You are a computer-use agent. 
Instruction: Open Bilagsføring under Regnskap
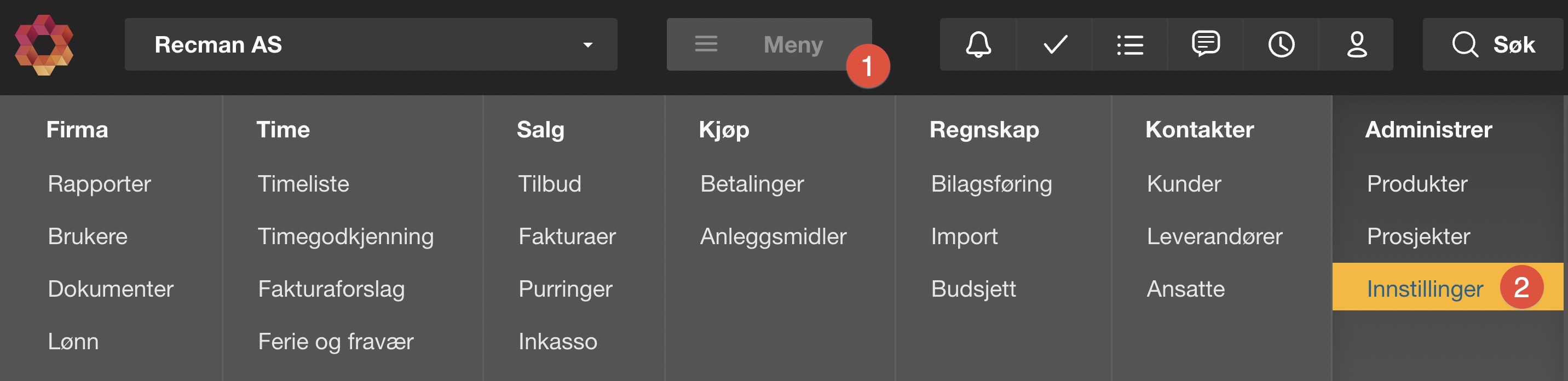(x=991, y=184)
